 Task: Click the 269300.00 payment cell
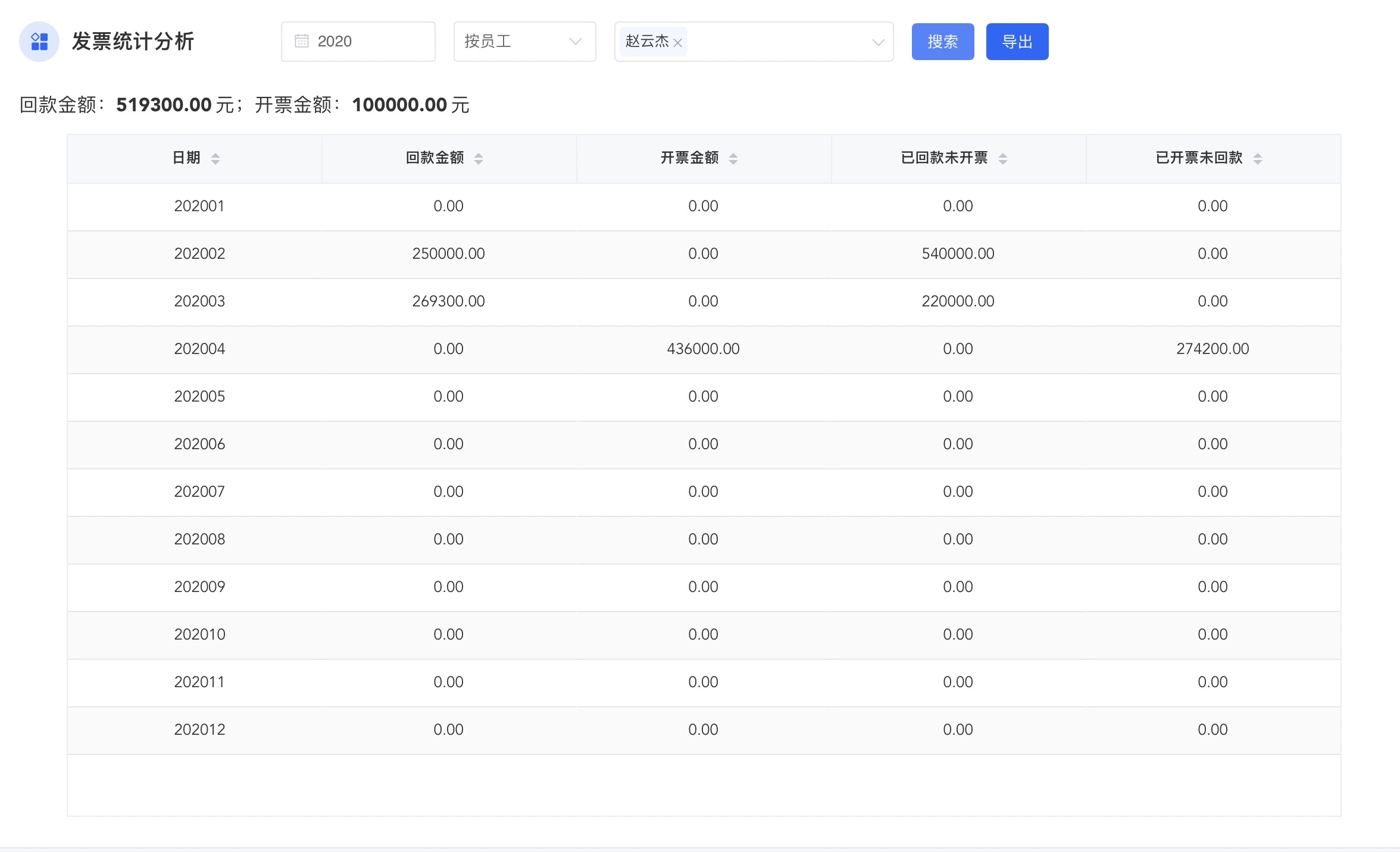click(448, 301)
